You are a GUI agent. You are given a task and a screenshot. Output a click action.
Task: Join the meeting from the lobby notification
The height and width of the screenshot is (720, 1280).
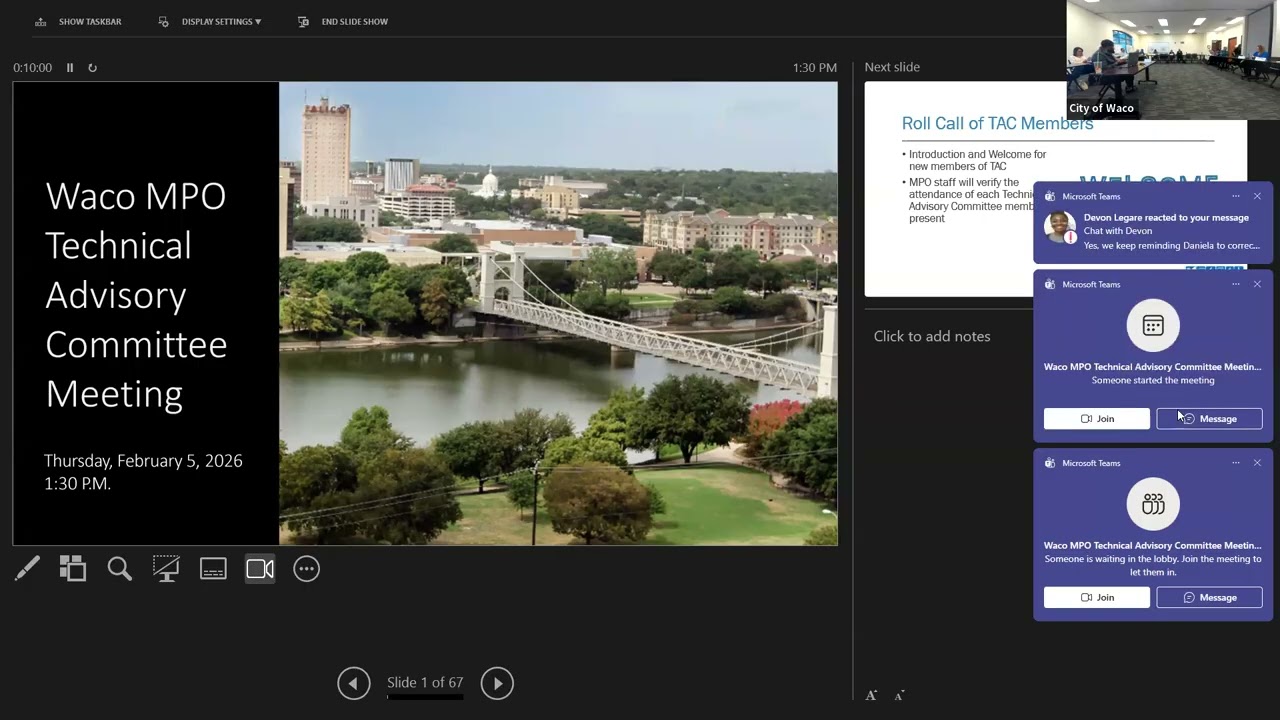(x=1097, y=597)
